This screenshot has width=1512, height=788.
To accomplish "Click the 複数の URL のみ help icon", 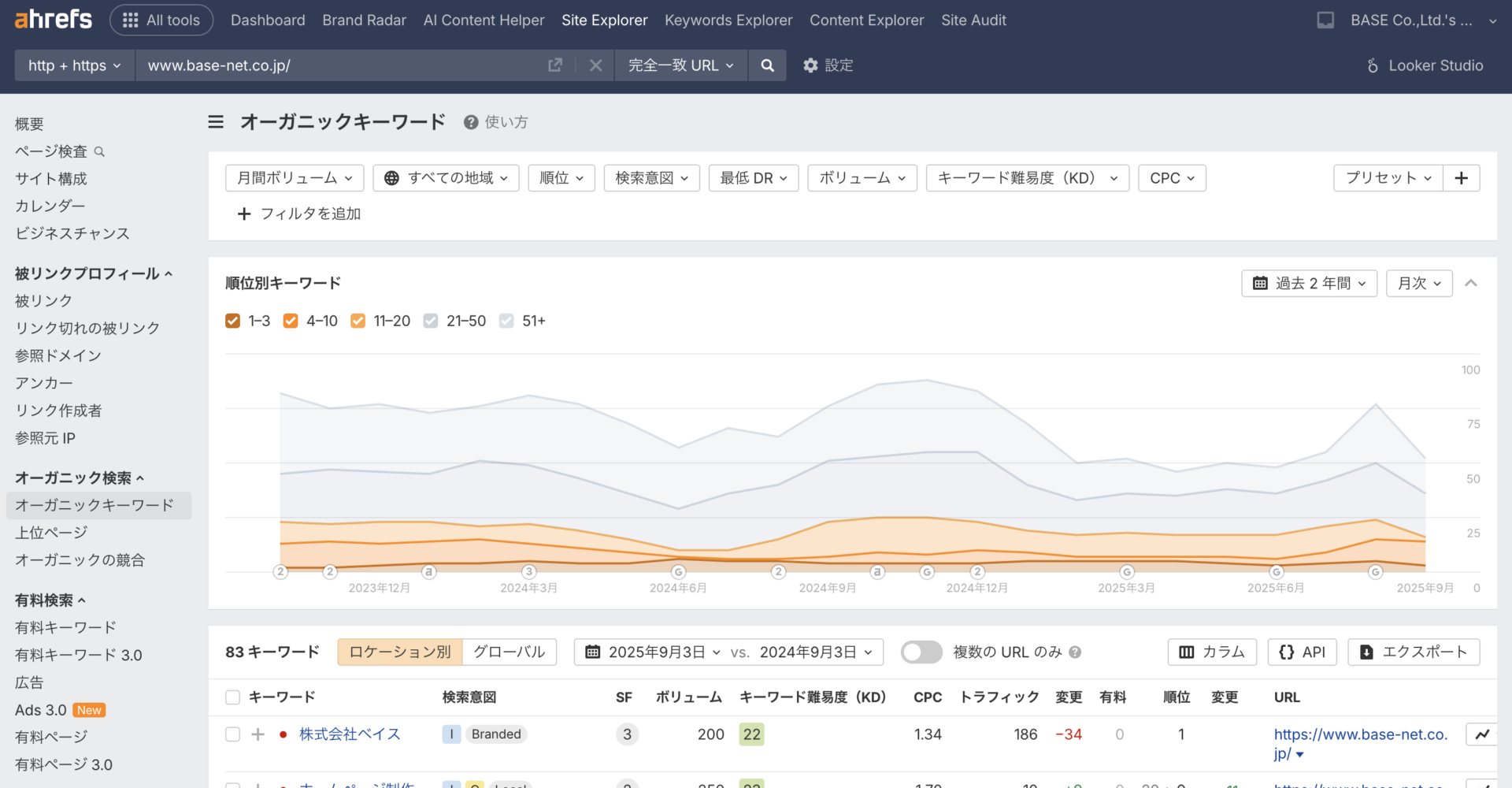I will (x=1075, y=652).
